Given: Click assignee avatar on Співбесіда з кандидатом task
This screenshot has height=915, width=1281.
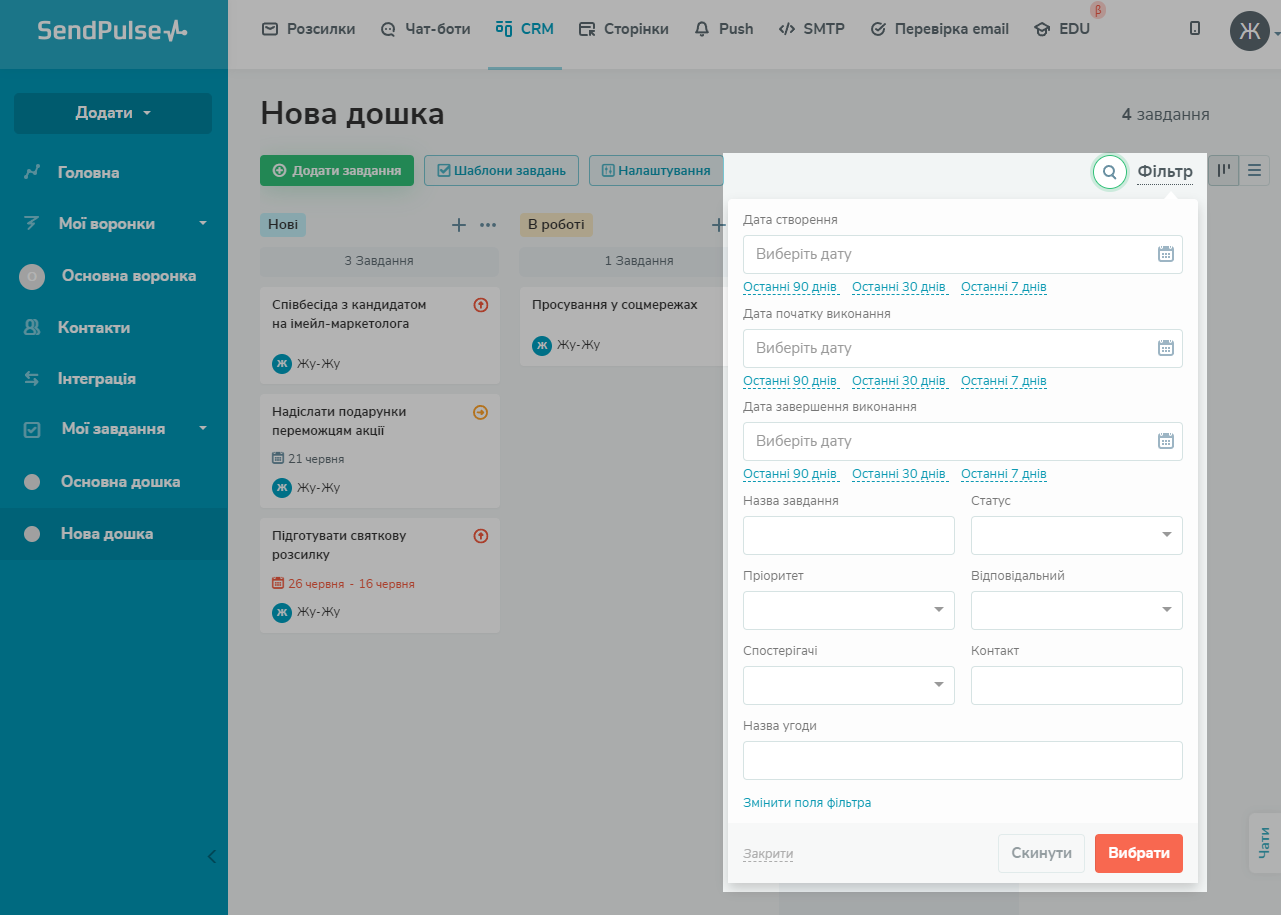Looking at the screenshot, I should [x=282, y=363].
